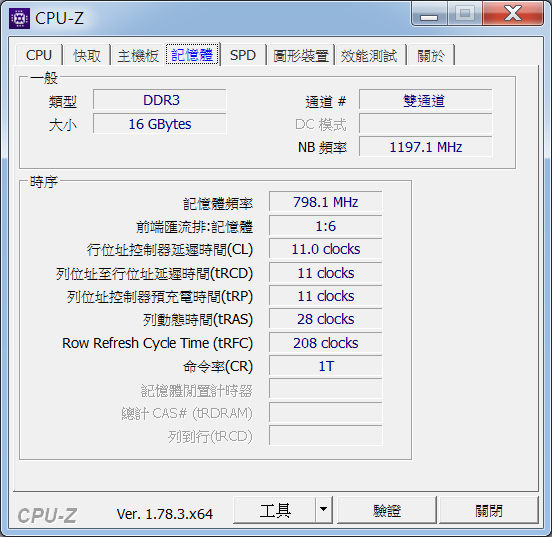
Task: Click the 通道 # label
Action: click(x=325, y=102)
